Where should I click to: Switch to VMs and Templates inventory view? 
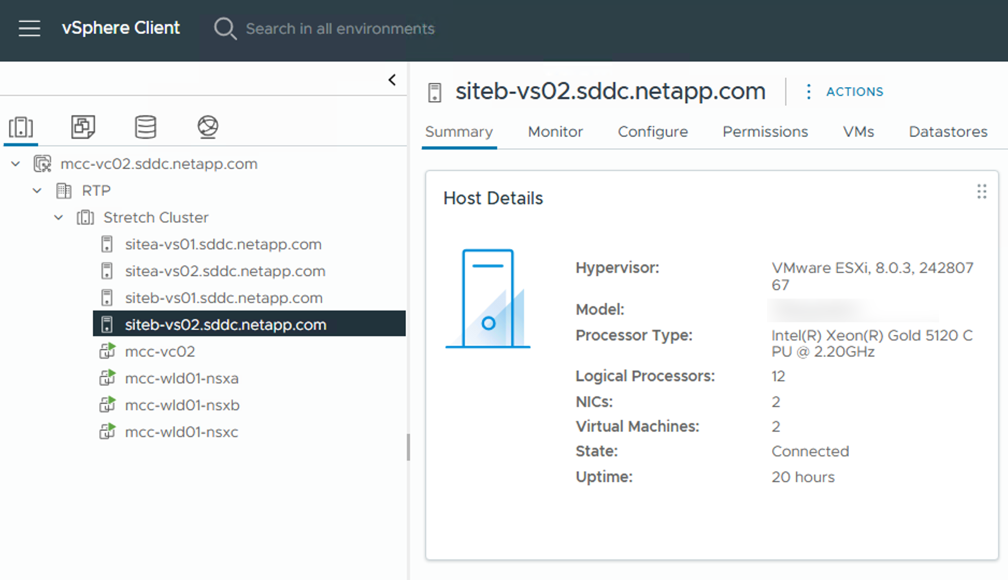[x=83, y=127]
